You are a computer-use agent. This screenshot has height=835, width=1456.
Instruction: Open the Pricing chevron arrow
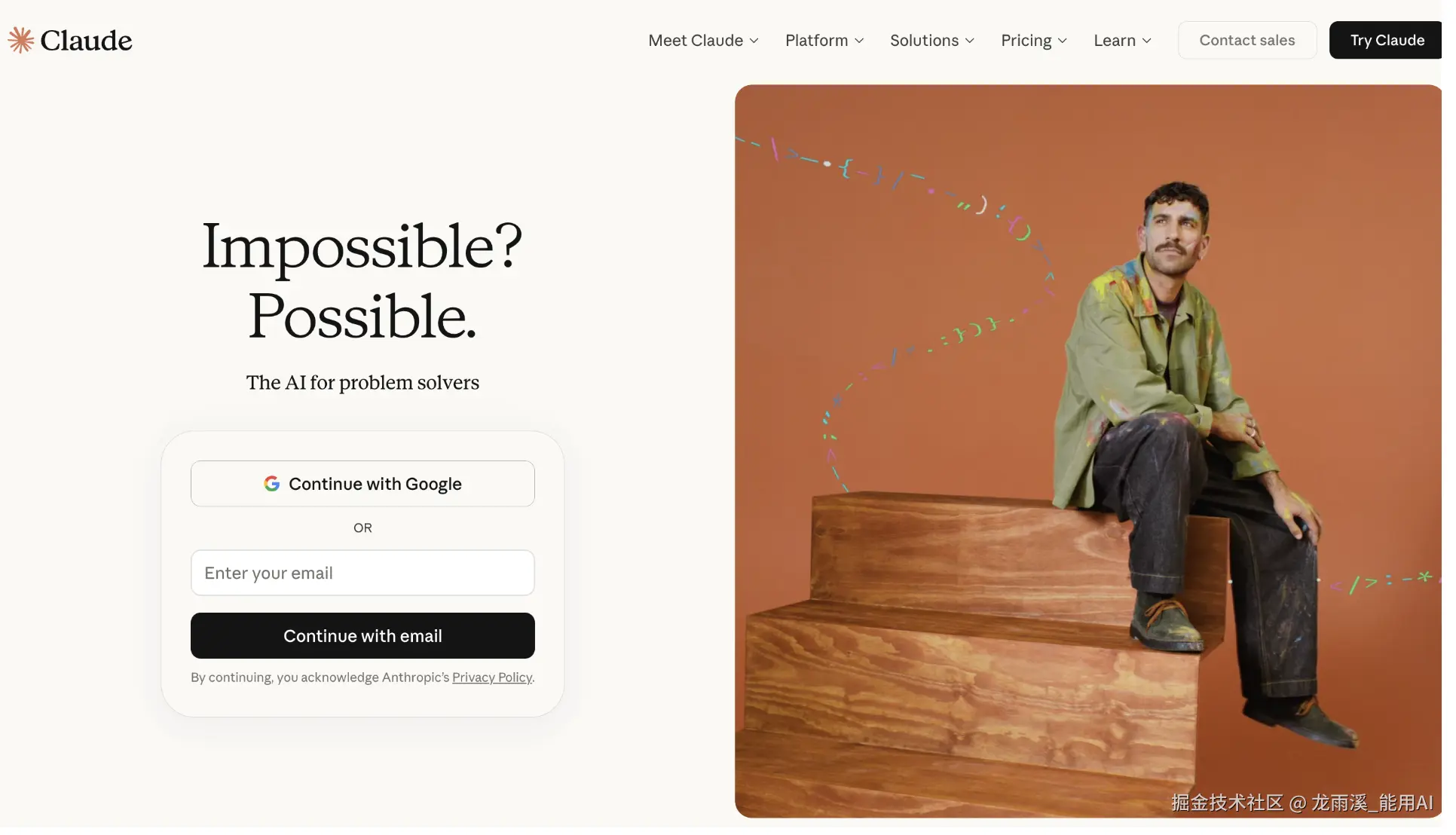1063,41
